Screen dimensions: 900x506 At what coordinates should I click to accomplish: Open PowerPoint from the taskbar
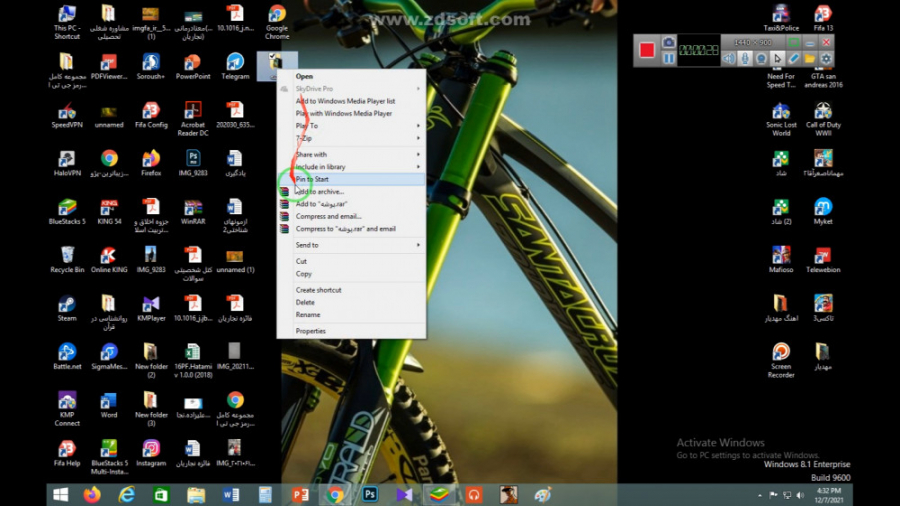point(300,495)
